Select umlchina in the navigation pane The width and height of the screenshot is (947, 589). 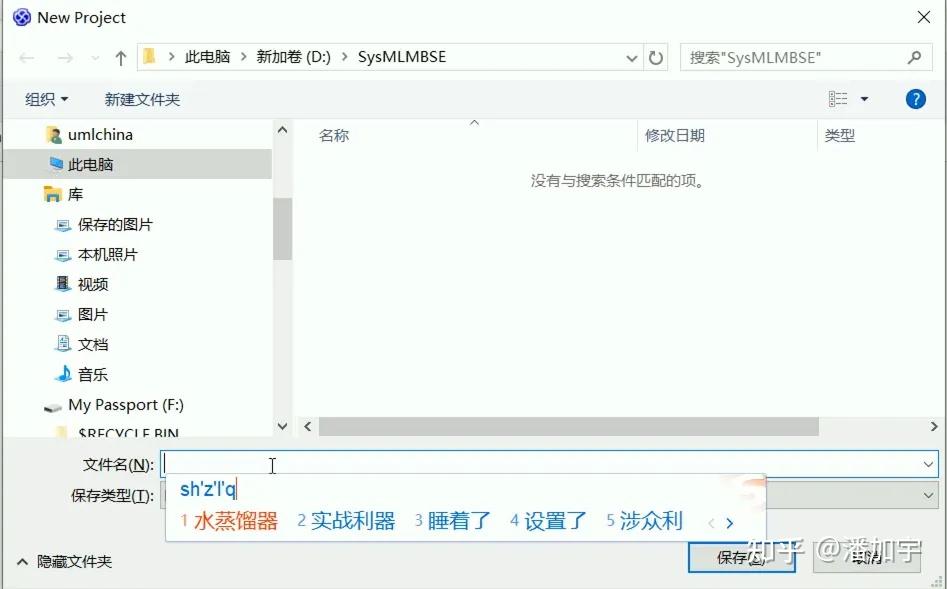click(100, 134)
